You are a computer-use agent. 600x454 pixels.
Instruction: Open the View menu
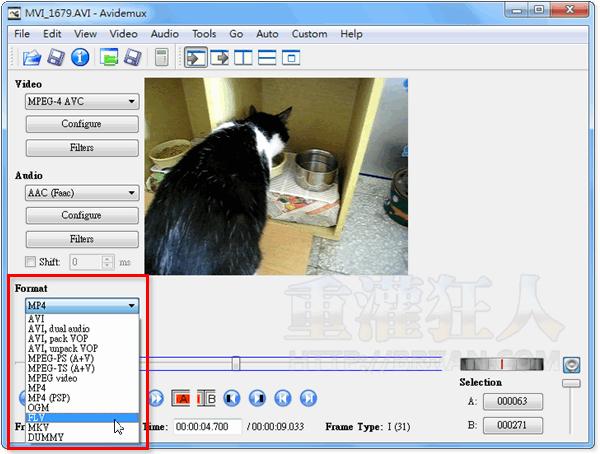click(x=85, y=34)
